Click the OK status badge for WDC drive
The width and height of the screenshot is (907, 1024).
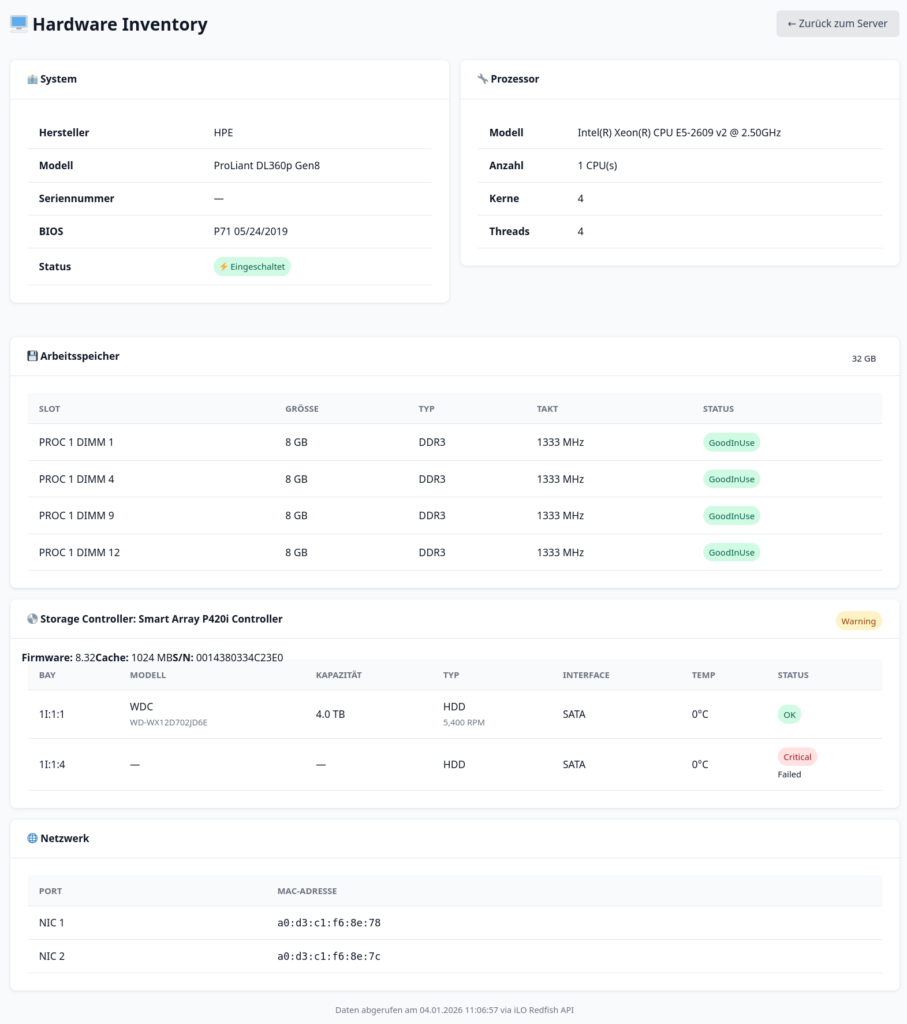(x=789, y=715)
